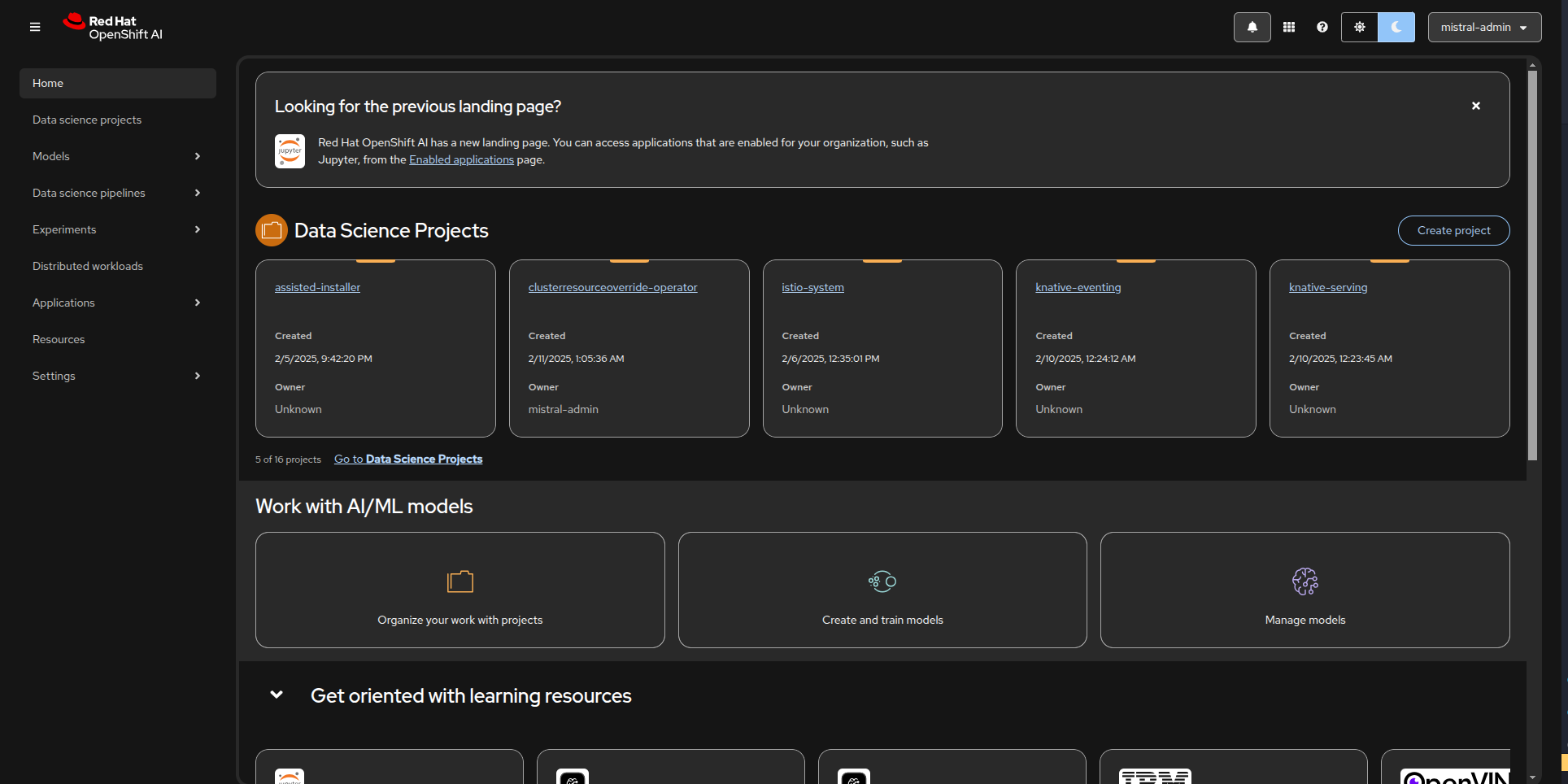1568x784 pixels.
Task: Toggle the hamburger navigation menu
Action: 35,27
